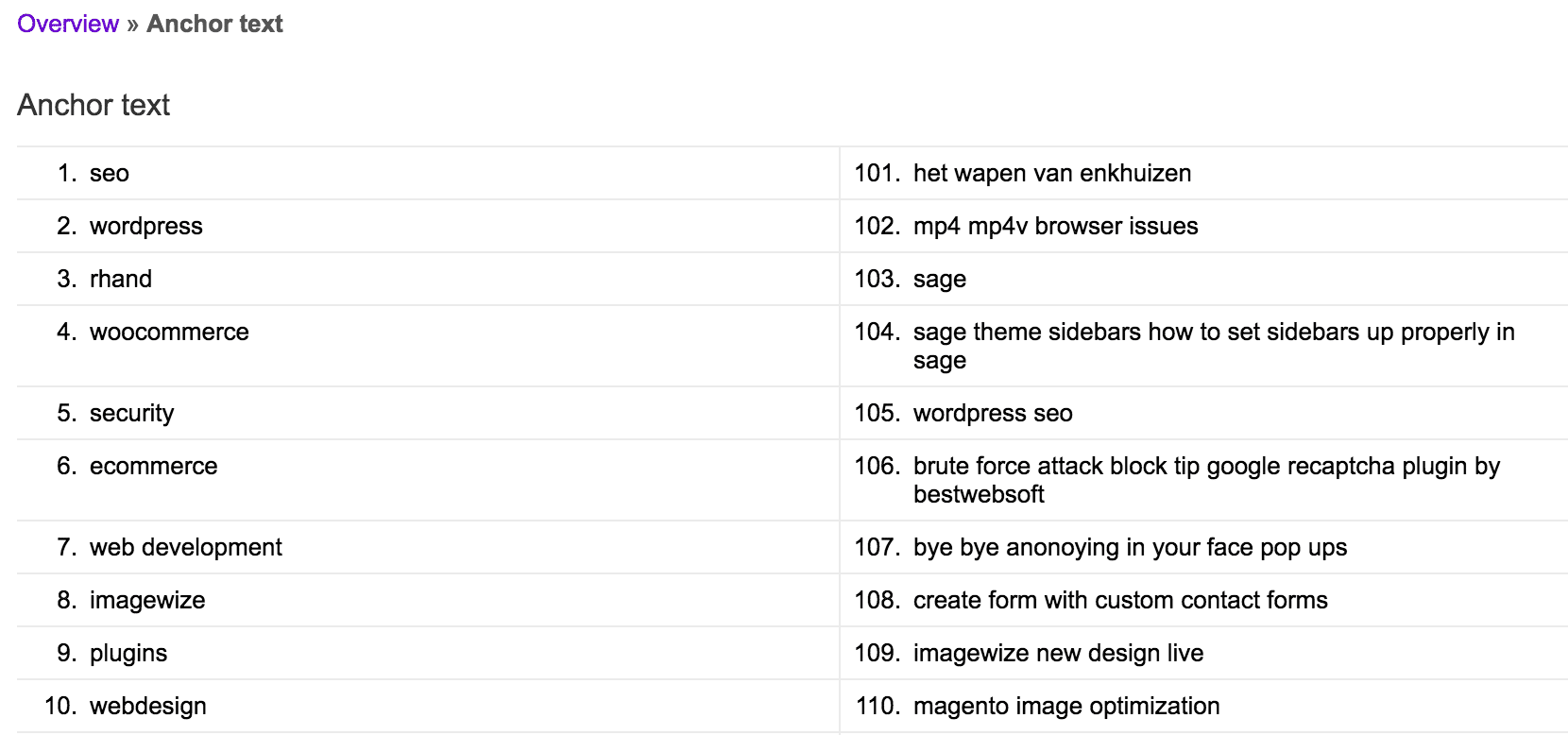Click 'create form with custom contact forms'
Viewport: 1568px width, 735px height.
(1120, 600)
